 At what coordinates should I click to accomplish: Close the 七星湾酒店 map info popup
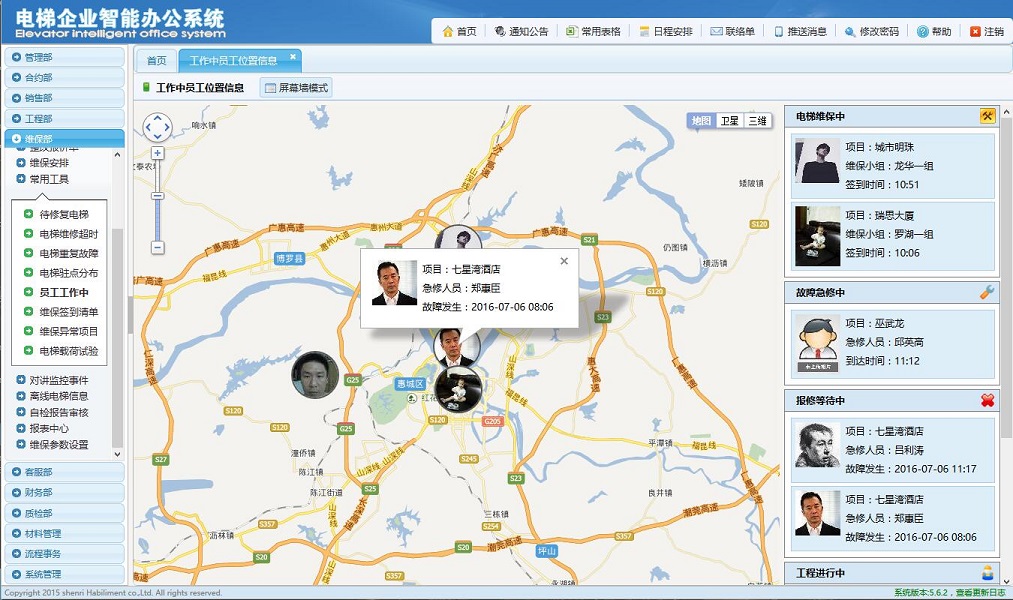coord(564,261)
